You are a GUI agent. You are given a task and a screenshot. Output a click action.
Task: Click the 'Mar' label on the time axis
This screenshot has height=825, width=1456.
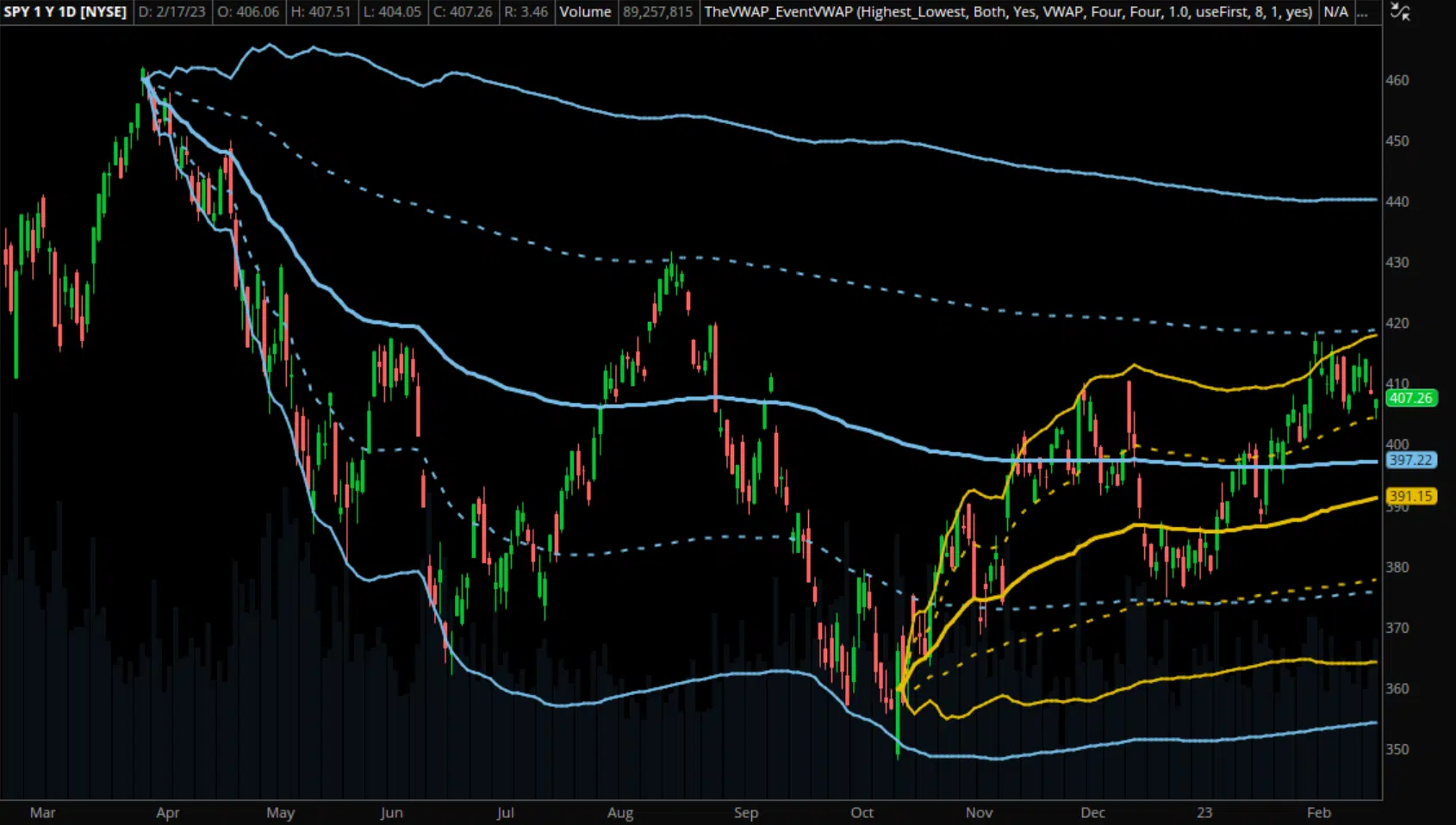(42, 813)
